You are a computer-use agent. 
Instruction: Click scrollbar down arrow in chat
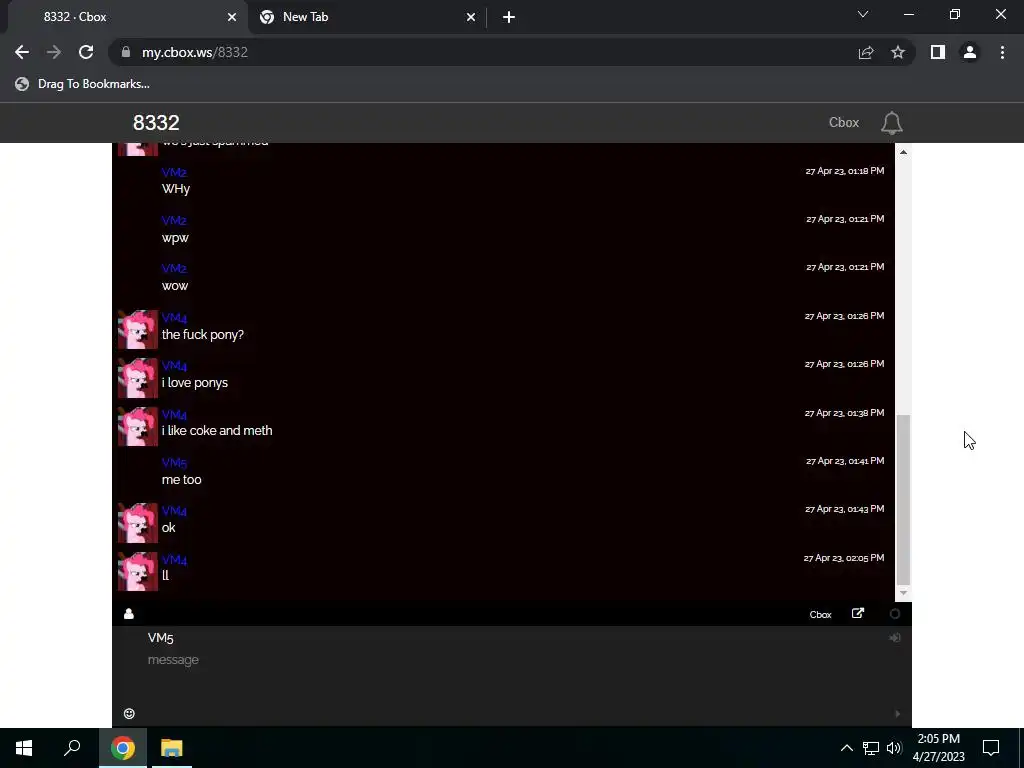903,593
